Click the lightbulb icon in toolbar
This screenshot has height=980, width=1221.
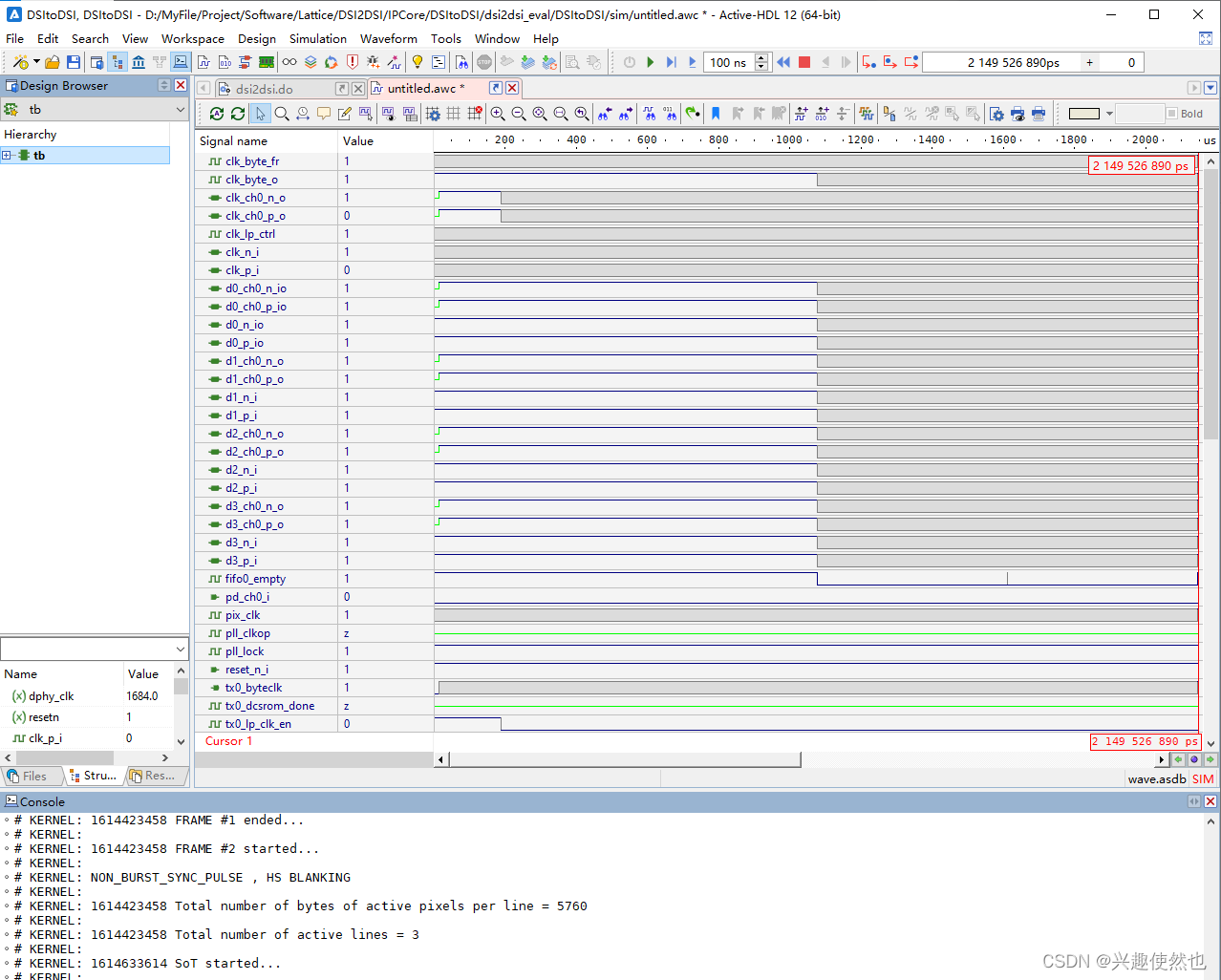coord(418,62)
